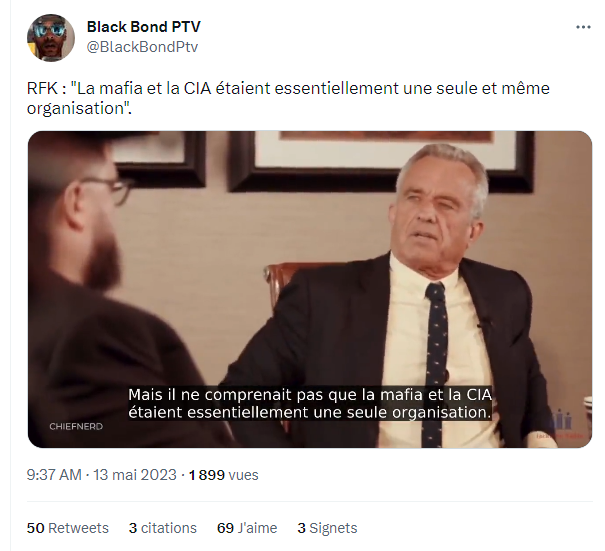Show the list of 50 Retweets
This screenshot has width=605, height=551.
[x=68, y=528]
